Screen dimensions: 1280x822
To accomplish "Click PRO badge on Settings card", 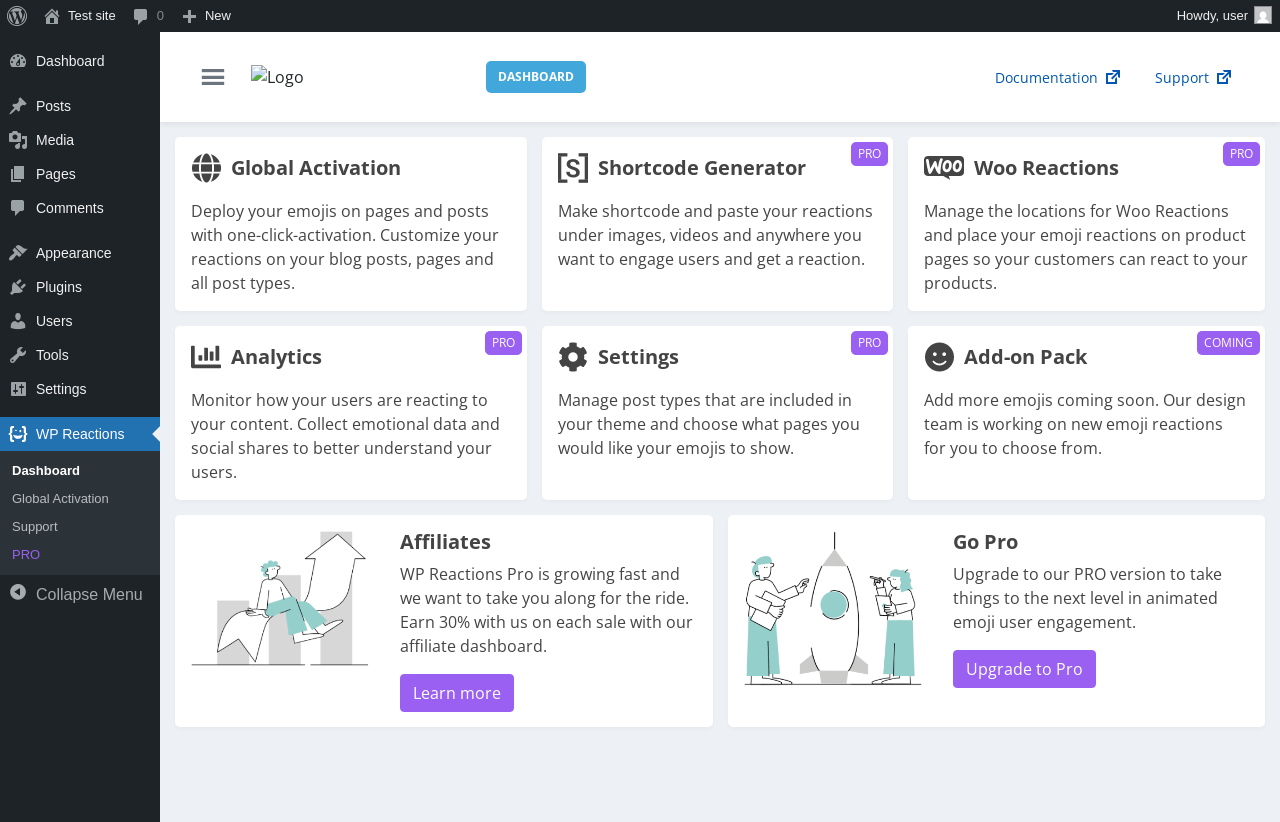I will pos(869,343).
